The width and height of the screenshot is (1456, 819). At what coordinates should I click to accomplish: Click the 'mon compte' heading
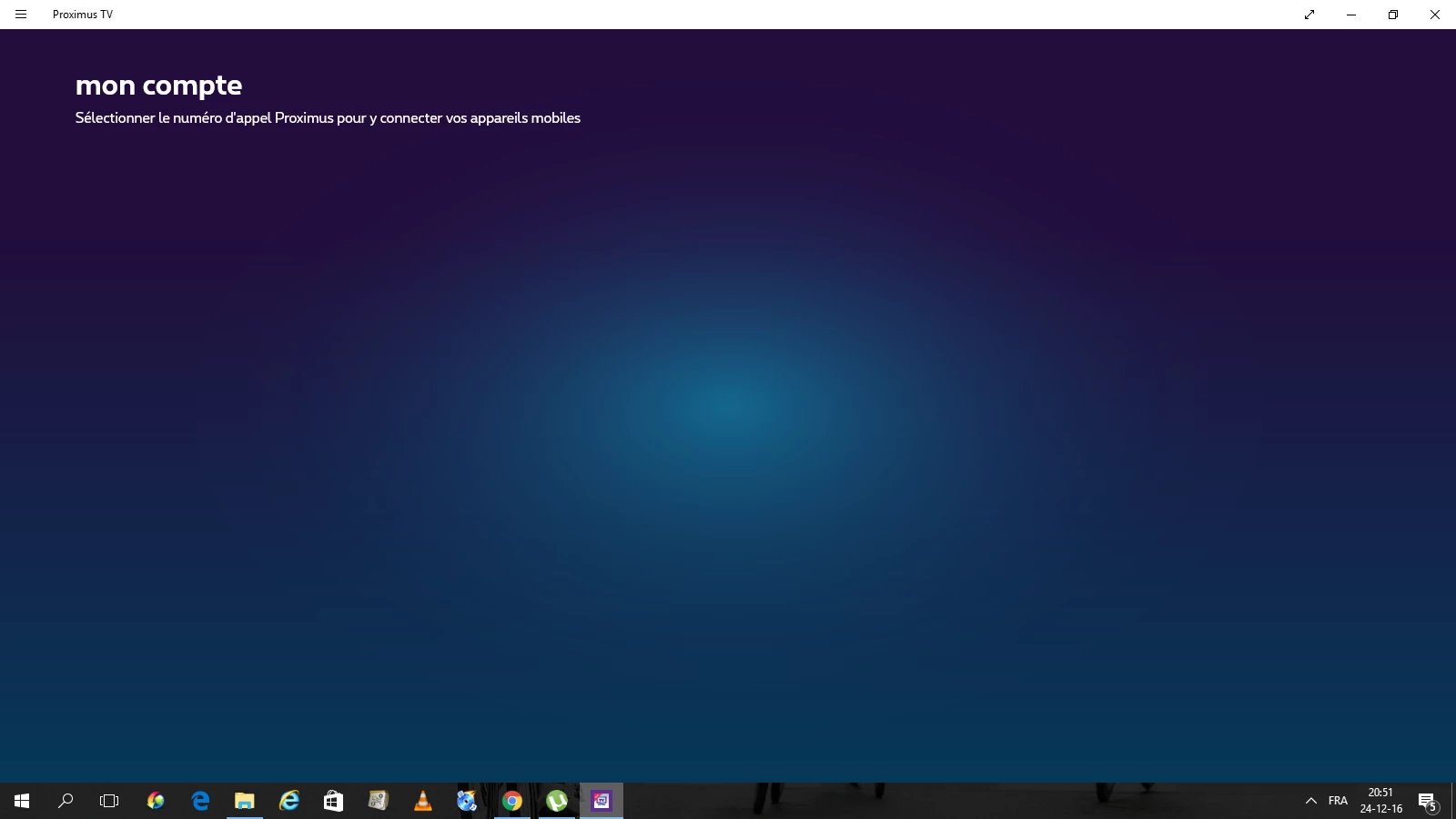point(158,86)
